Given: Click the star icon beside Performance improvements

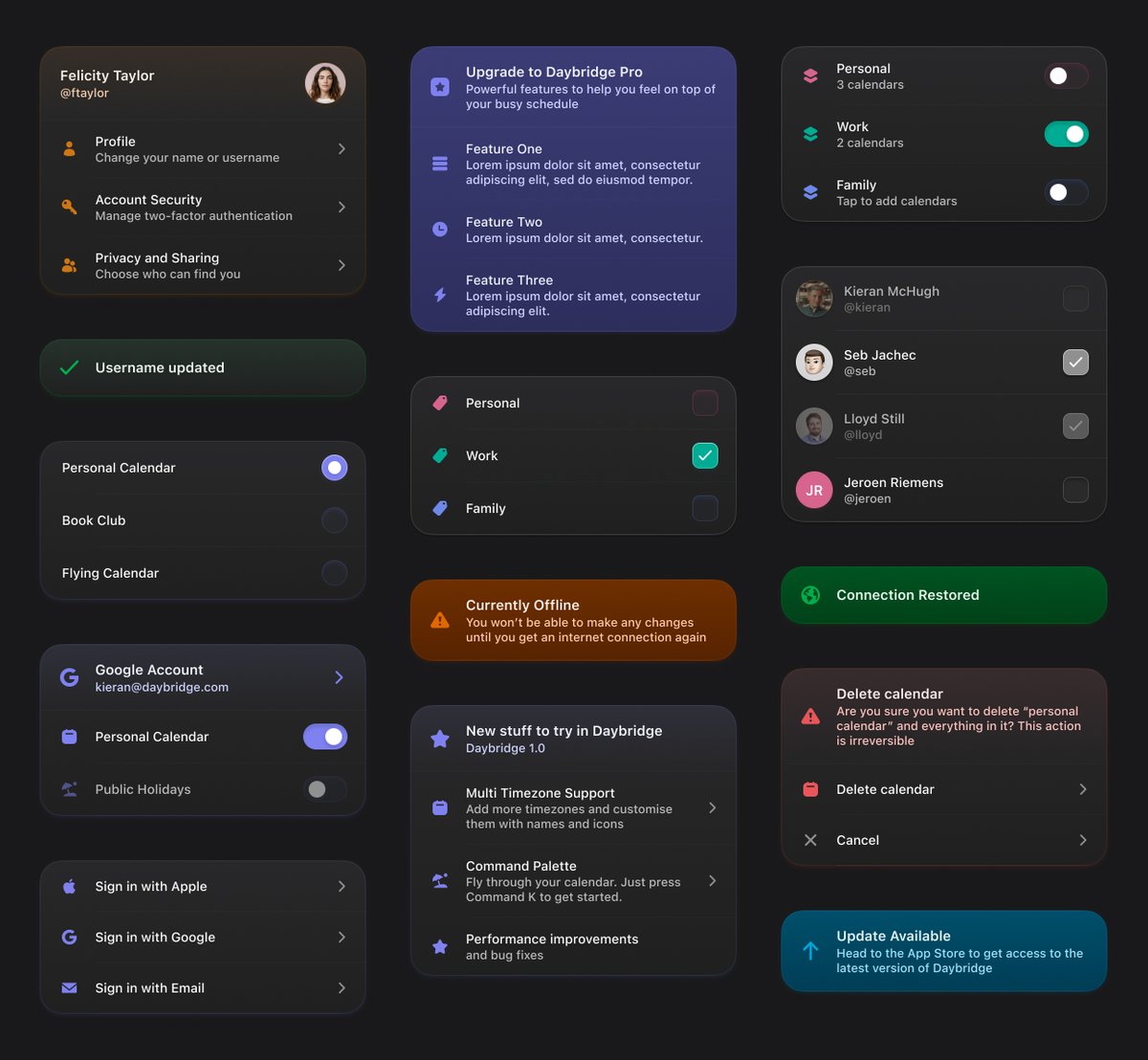Looking at the screenshot, I should coord(440,947).
